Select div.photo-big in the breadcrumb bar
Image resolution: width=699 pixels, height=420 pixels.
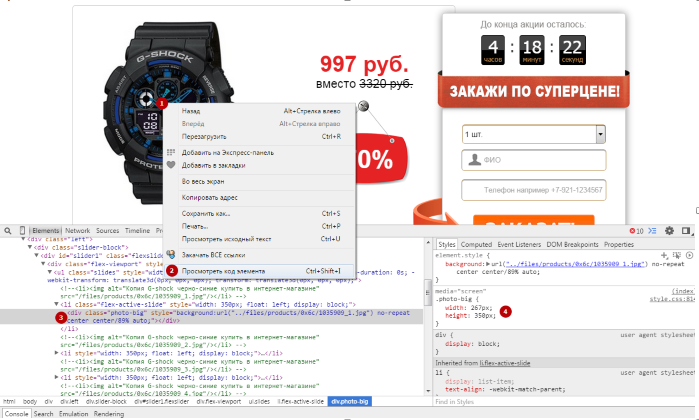[348, 400]
